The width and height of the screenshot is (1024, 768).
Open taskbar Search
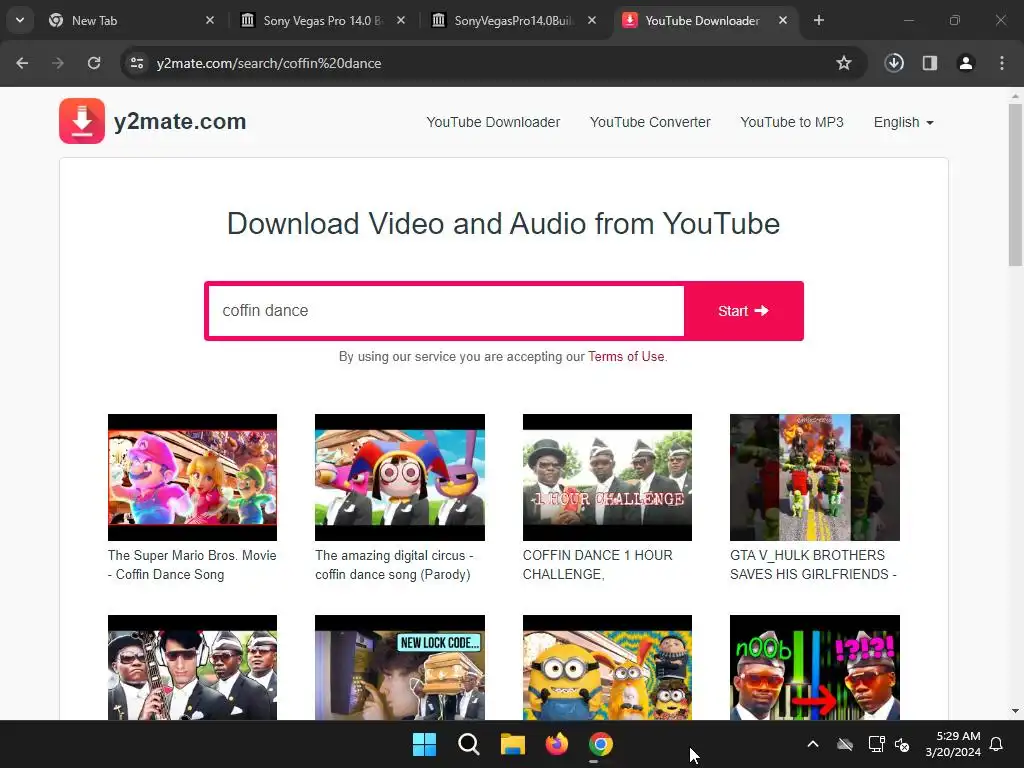coord(469,744)
